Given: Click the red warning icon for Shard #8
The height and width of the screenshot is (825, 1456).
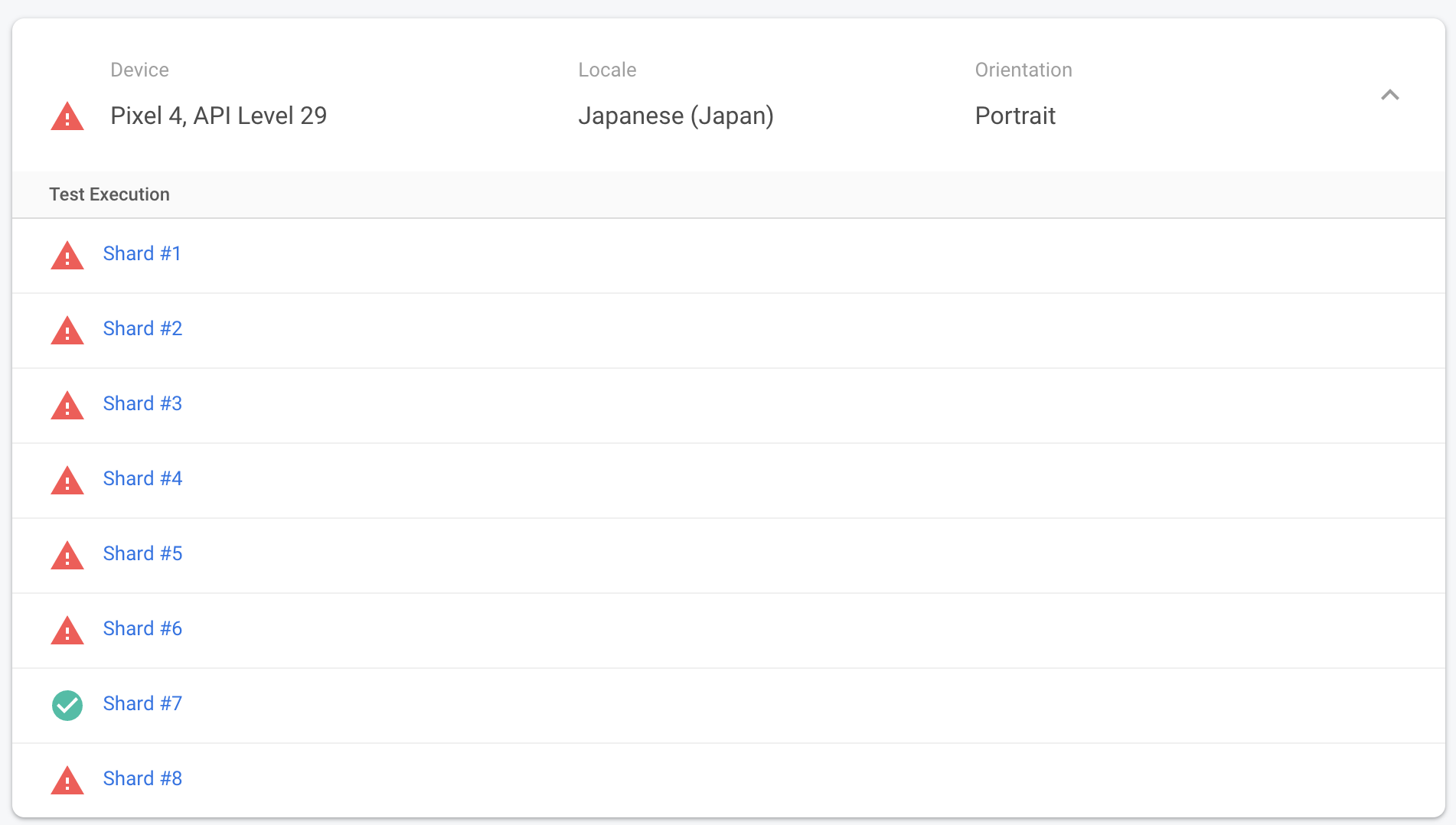Looking at the screenshot, I should tap(67, 781).
